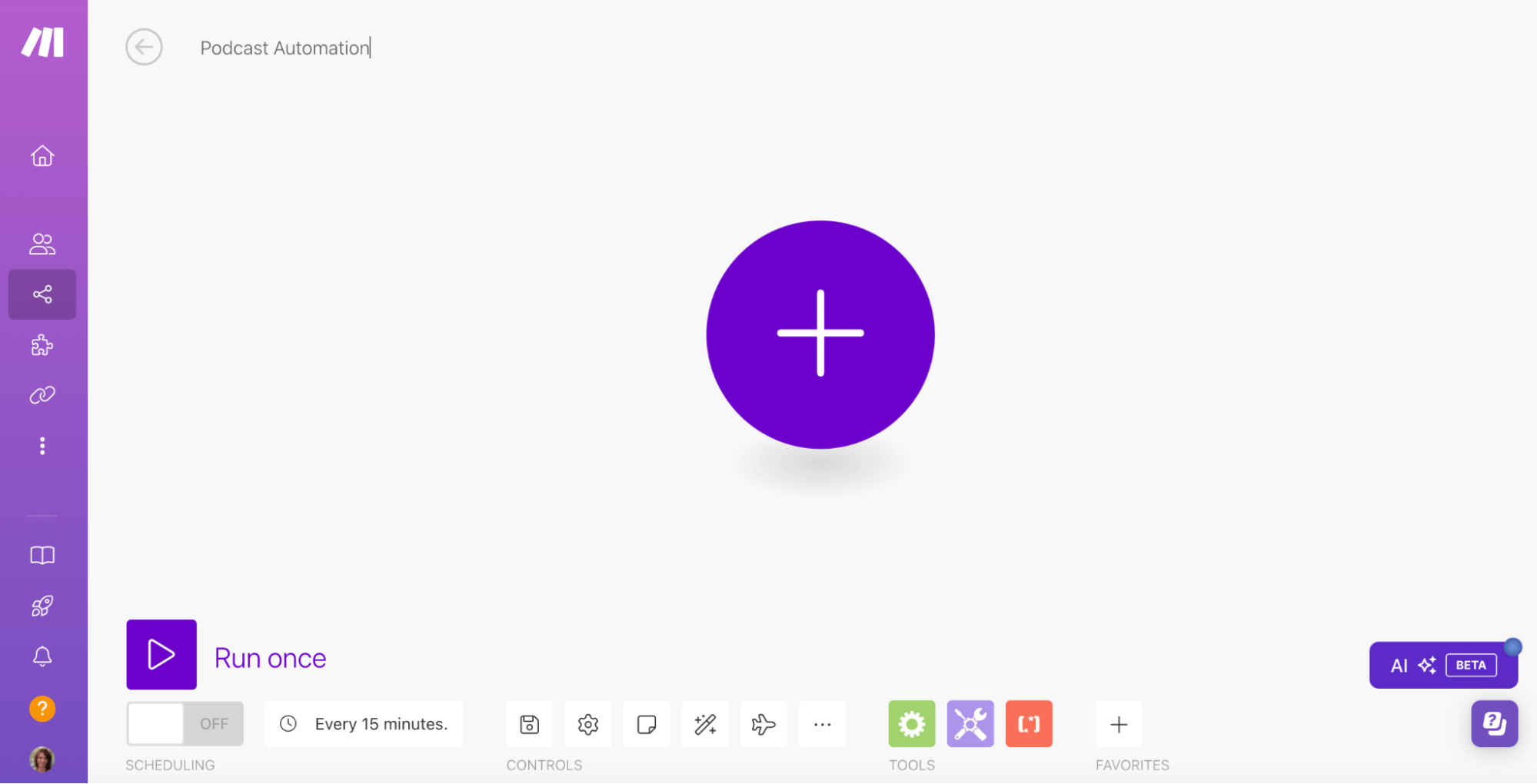This screenshot has width=1537, height=784.
Task: Go to Home in the sidebar
Action: (42, 156)
